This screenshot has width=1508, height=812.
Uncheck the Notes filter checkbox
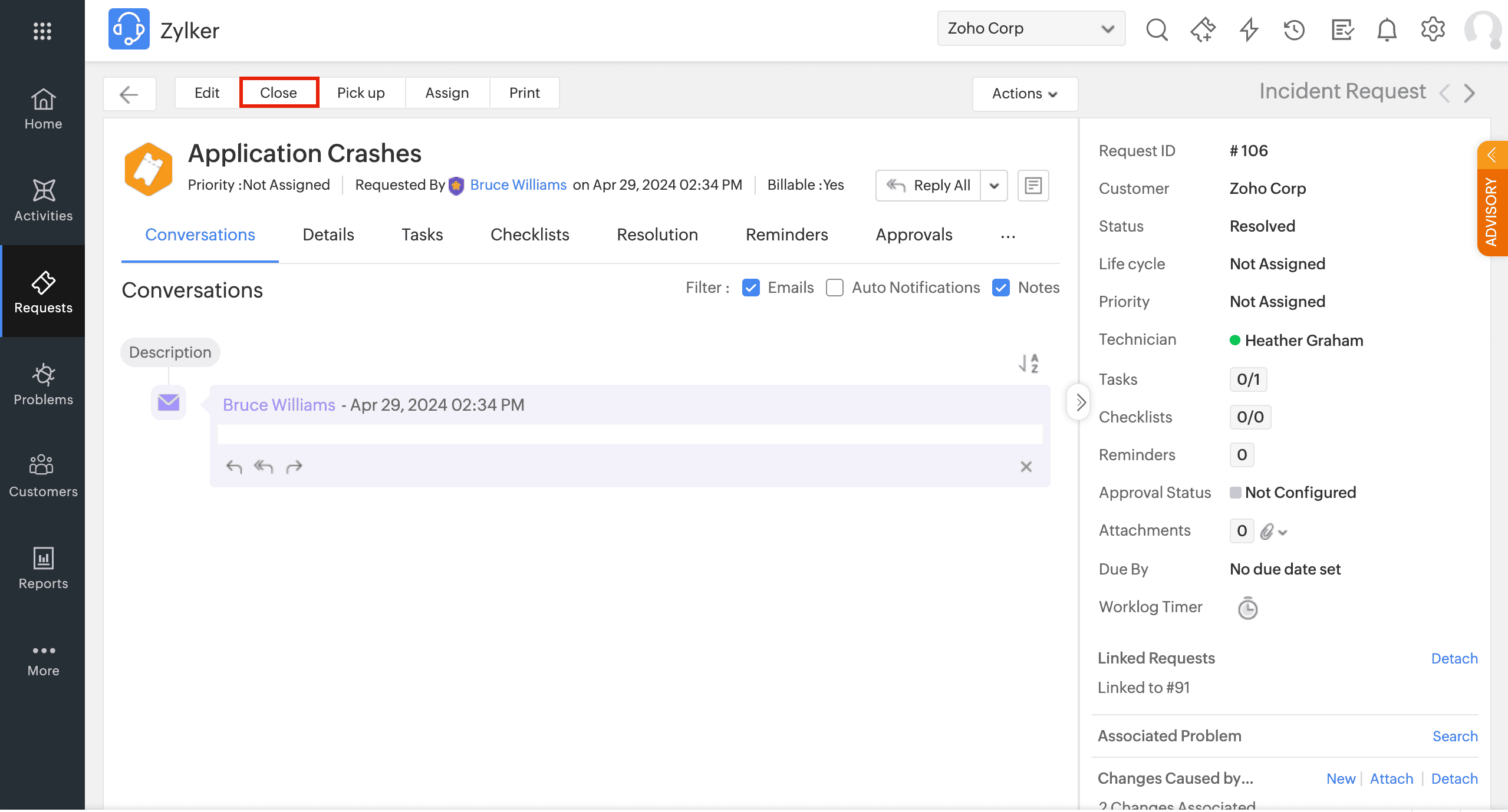[x=1001, y=288]
